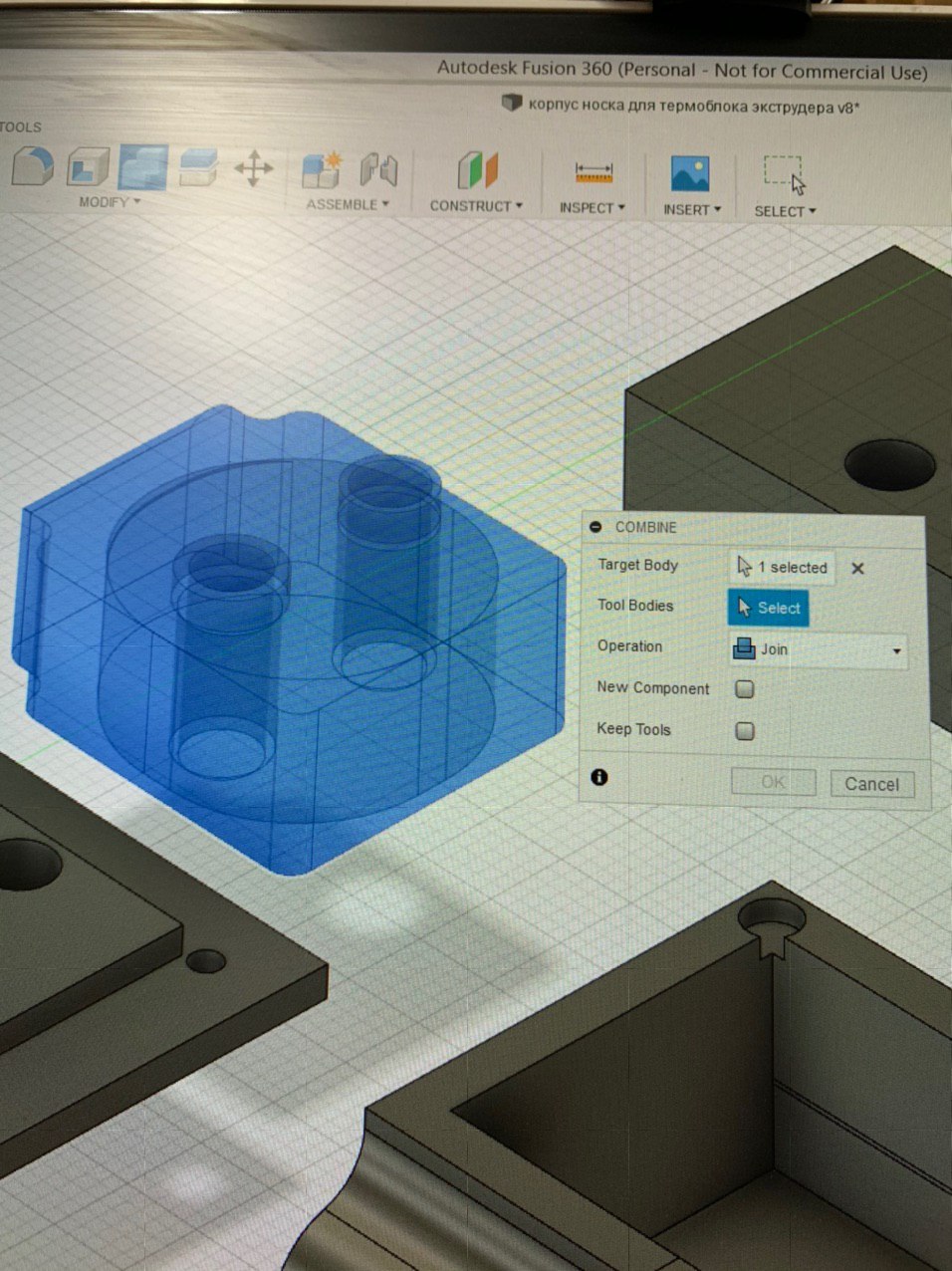Screen dimensions: 952x1271
Task: Click the Insert image icon
Action: coord(689,173)
